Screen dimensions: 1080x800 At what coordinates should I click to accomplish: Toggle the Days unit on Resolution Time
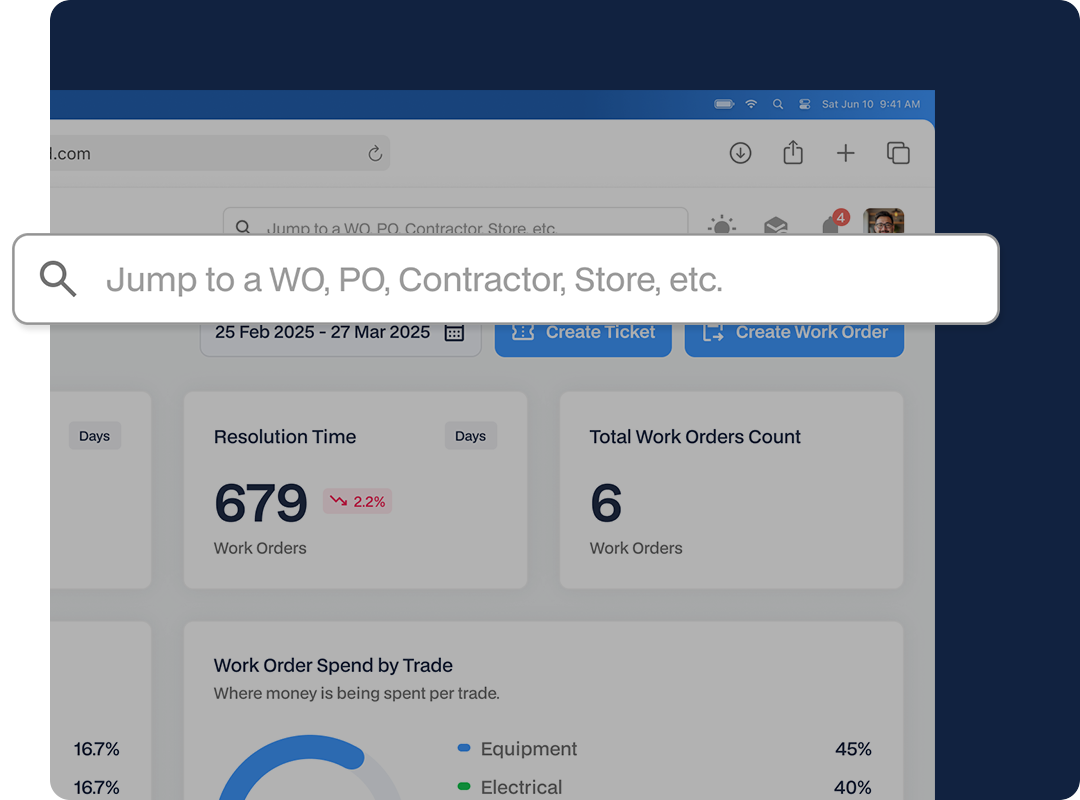470,436
